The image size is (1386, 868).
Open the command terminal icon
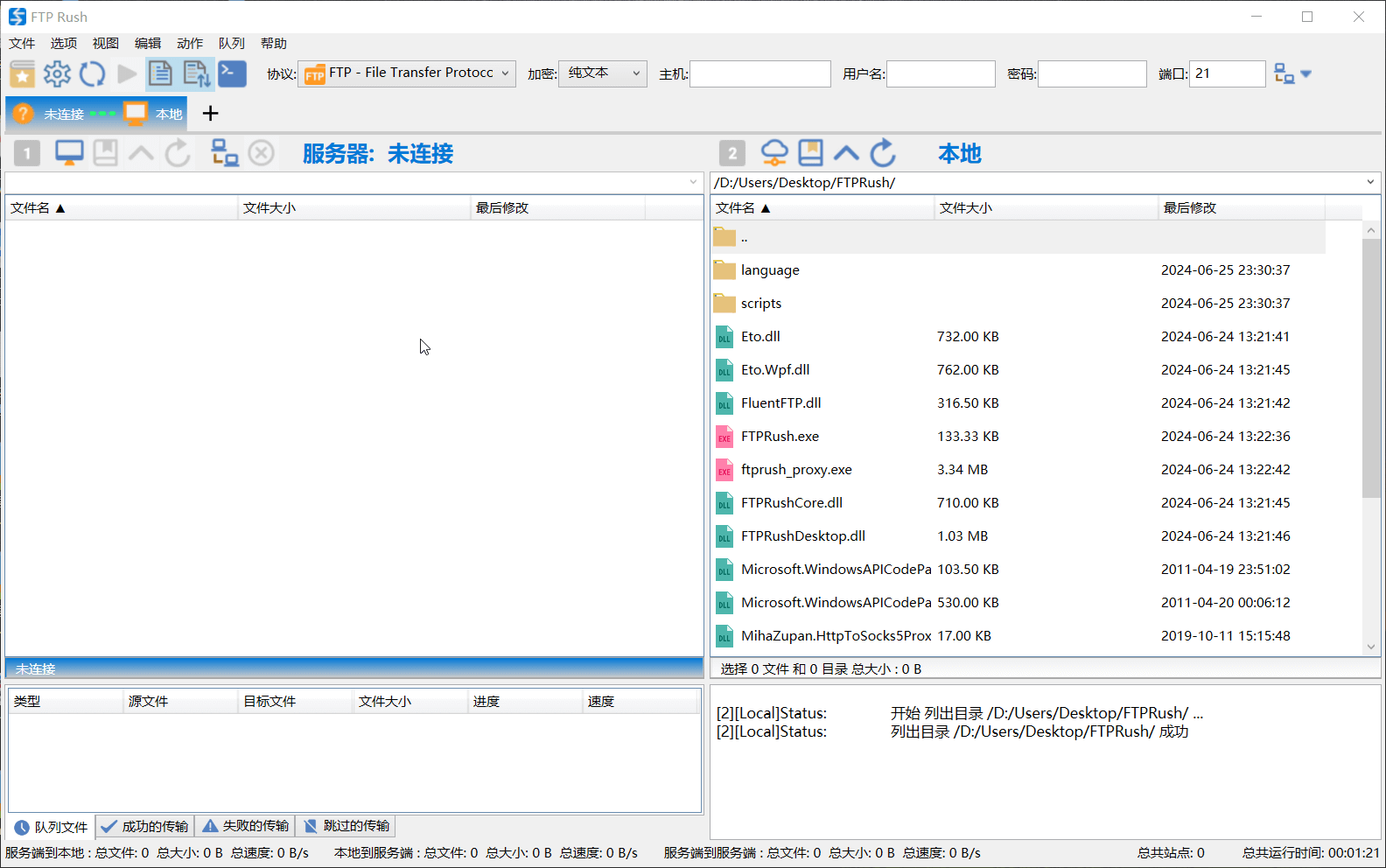pyautogui.click(x=232, y=73)
